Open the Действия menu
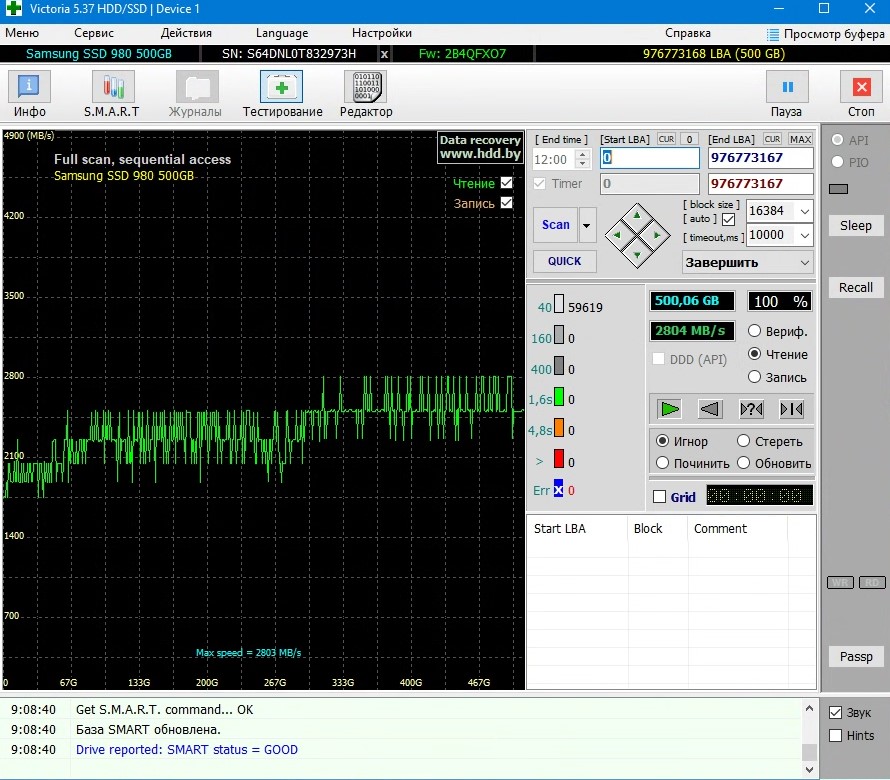Viewport: 890px width, 780px height. (186, 33)
